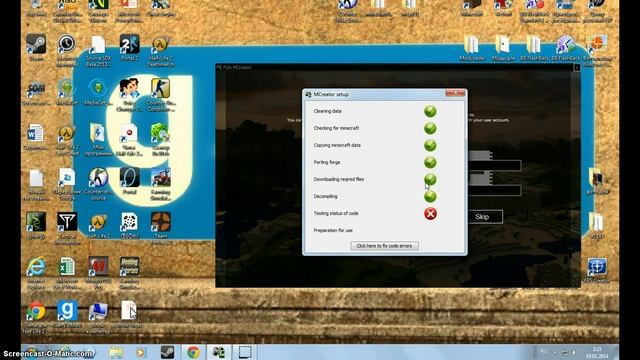Click the system tray clock
Viewport: 640px width, 360px height.
(597, 353)
